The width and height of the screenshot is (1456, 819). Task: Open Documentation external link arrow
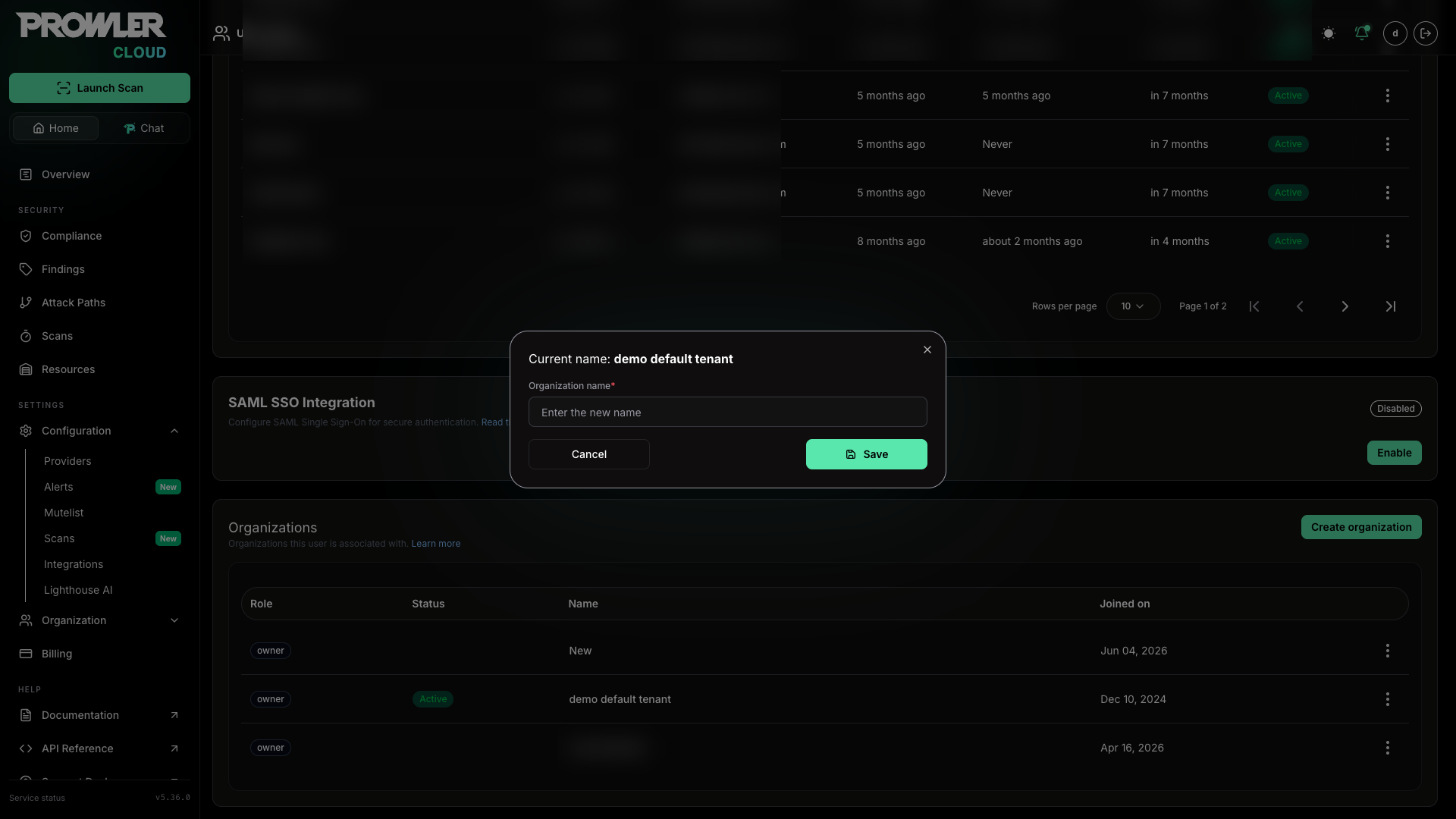[174, 715]
